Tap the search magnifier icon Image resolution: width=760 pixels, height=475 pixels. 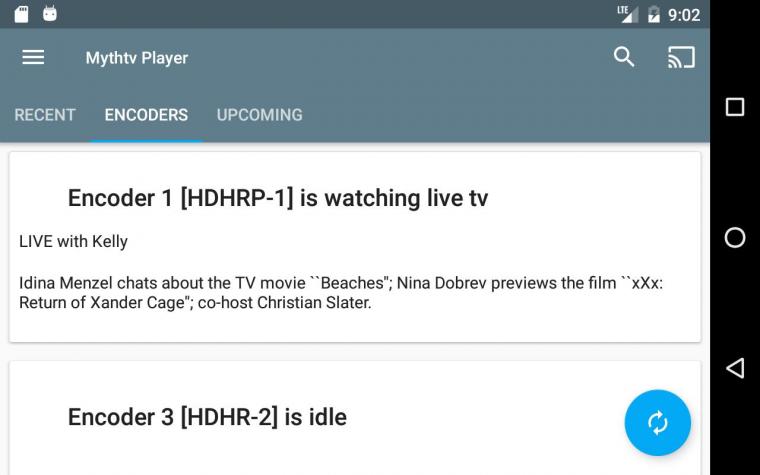point(624,57)
